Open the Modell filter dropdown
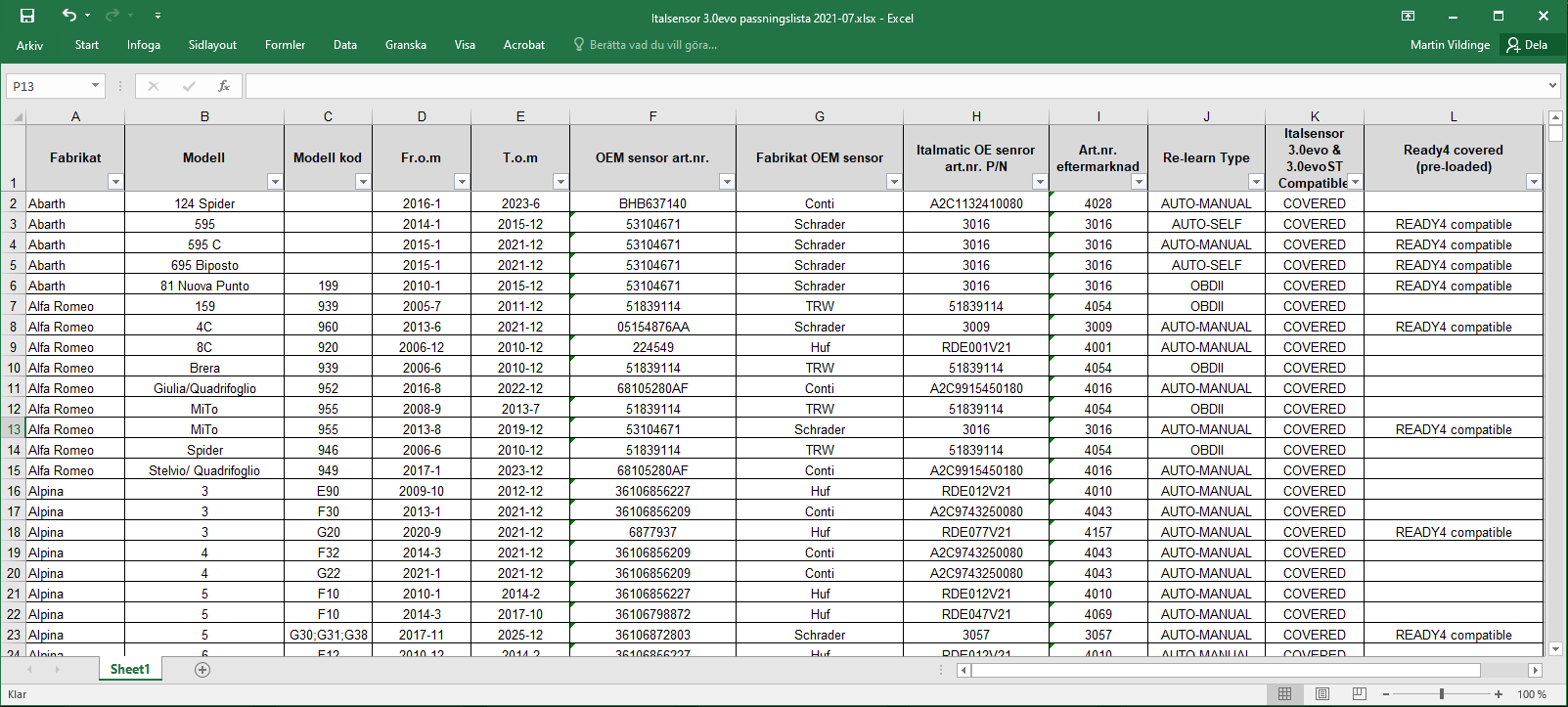 [x=275, y=182]
